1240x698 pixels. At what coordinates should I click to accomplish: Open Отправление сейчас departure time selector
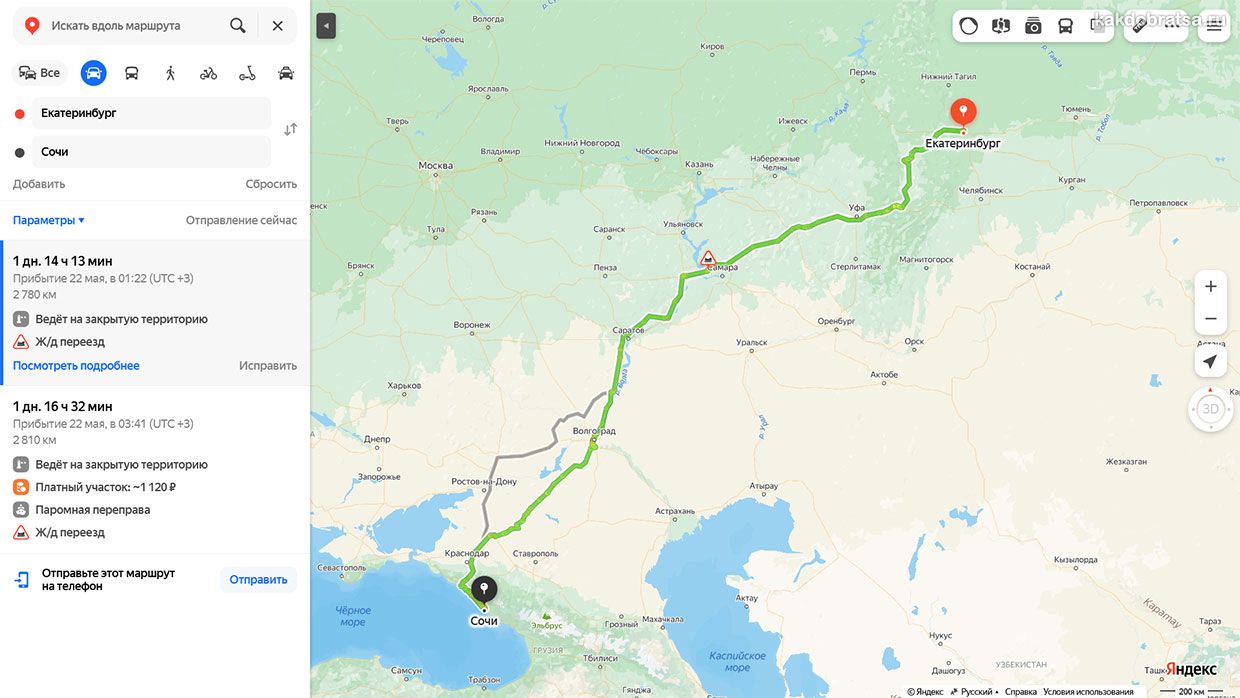tap(241, 220)
